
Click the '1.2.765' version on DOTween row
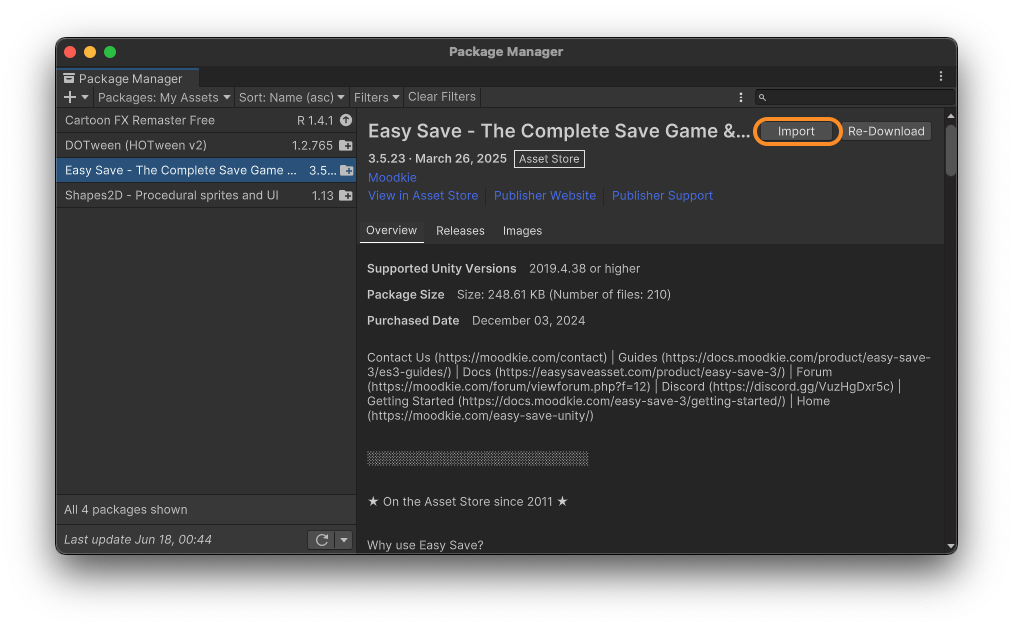pyautogui.click(x=312, y=145)
